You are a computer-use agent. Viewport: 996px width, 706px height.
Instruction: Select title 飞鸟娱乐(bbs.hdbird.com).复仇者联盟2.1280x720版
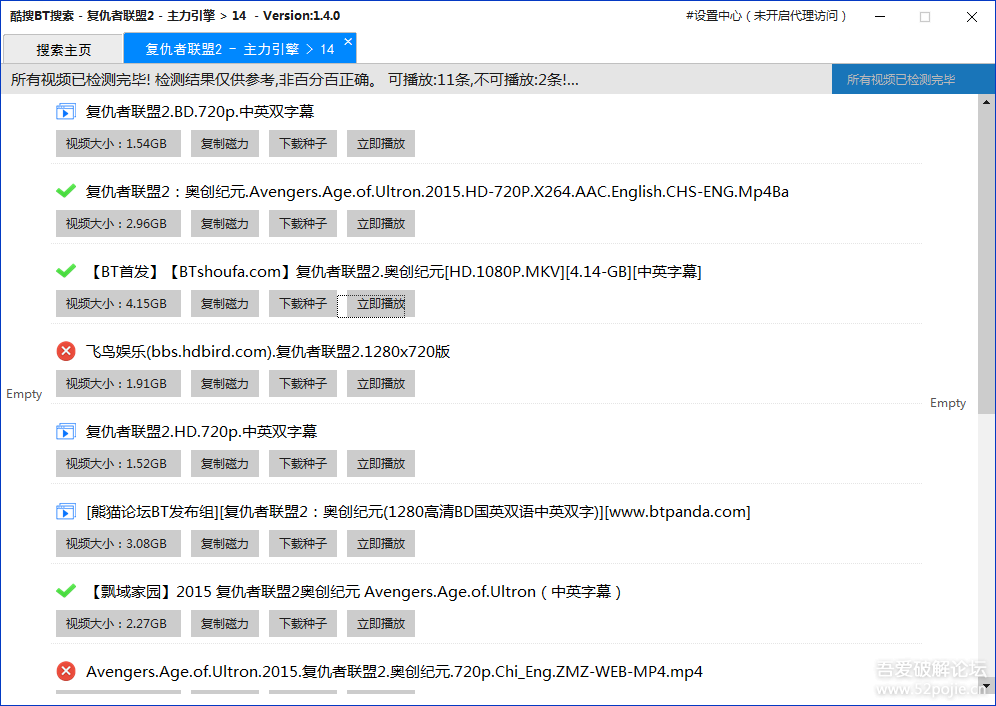point(268,352)
